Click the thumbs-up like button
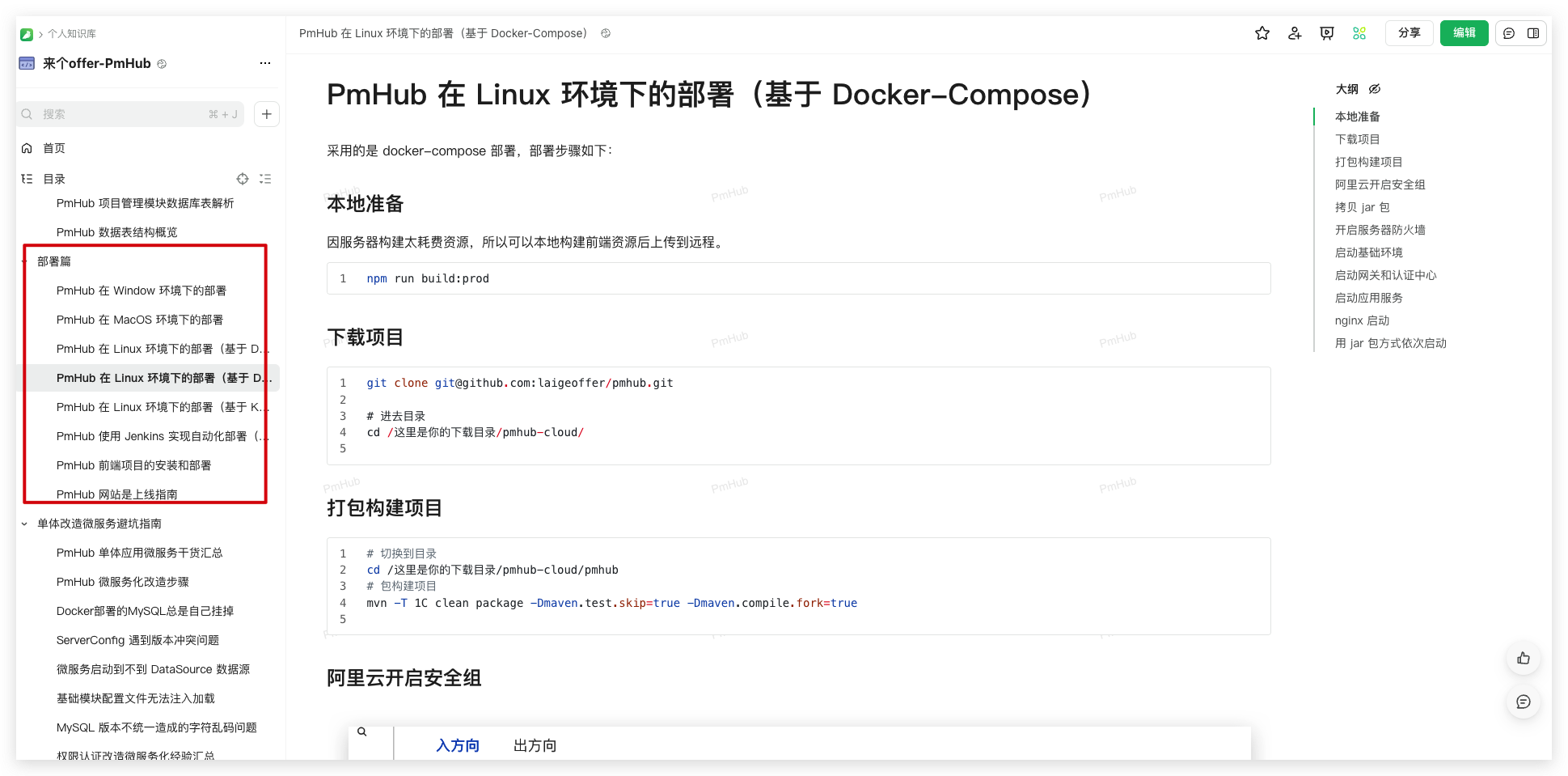 tap(1524, 659)
